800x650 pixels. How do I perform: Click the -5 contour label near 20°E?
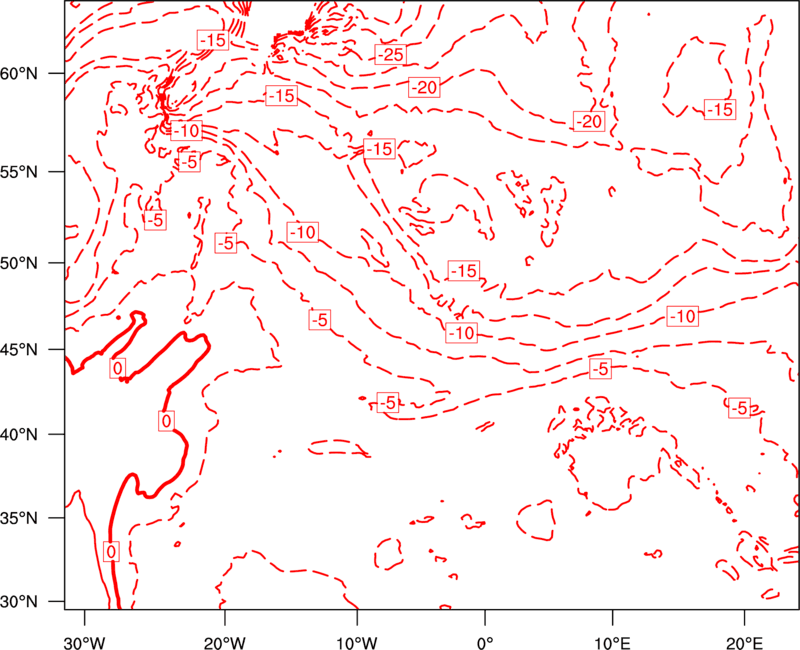pos(739,408)
